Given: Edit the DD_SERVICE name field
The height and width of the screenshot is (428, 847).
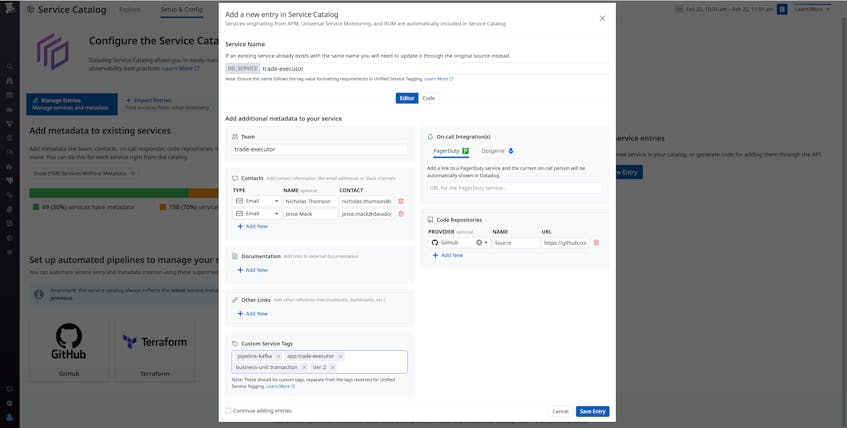Looking at the screenshot, I should point(435,69).
